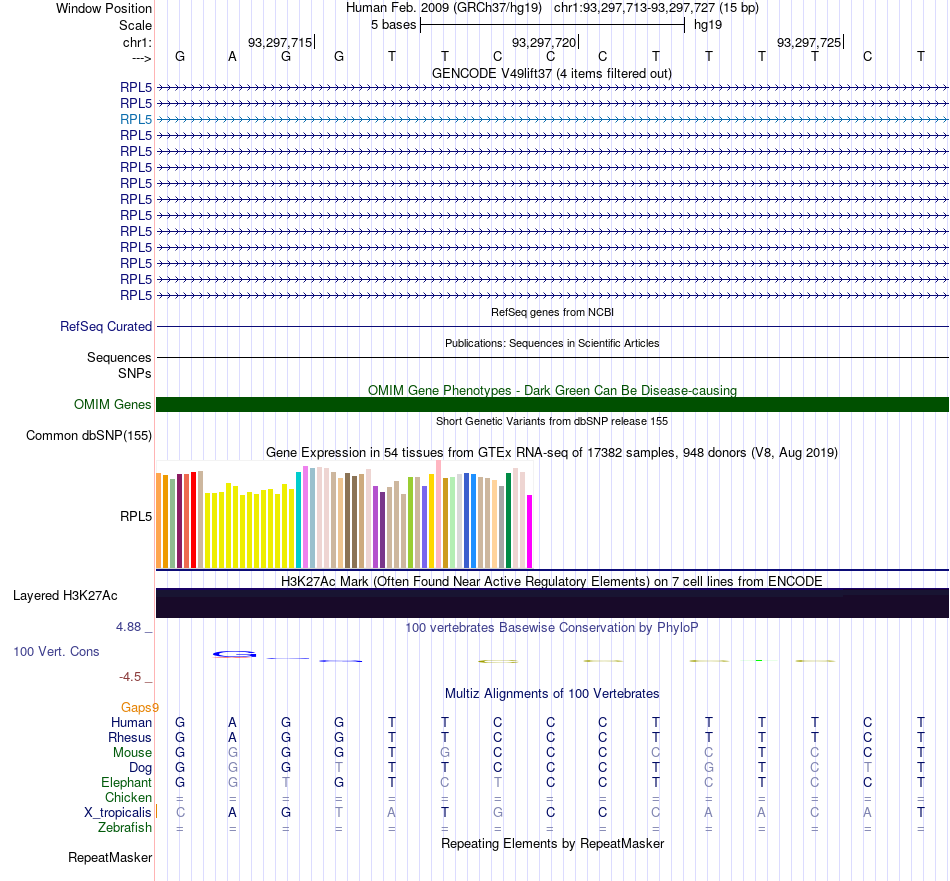Click the light-blue highlighted RPL5 transcript label
Image resolution: width=950 pixels, height=881 pixels.
[136, 119]
